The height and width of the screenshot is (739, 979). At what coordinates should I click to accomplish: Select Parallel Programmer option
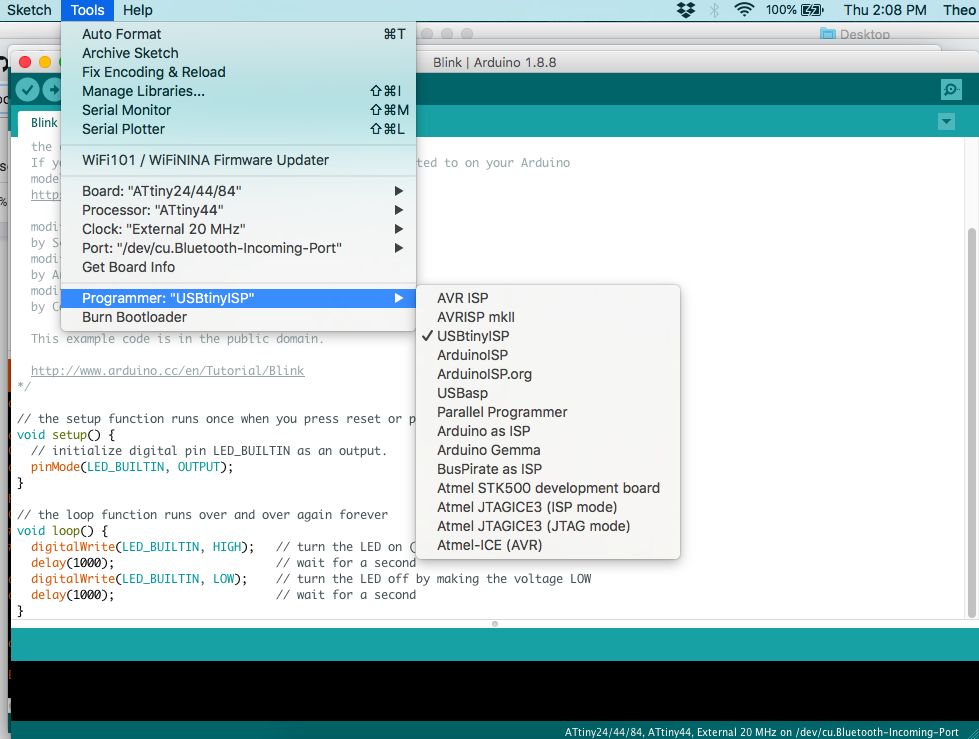coord(548,412)
